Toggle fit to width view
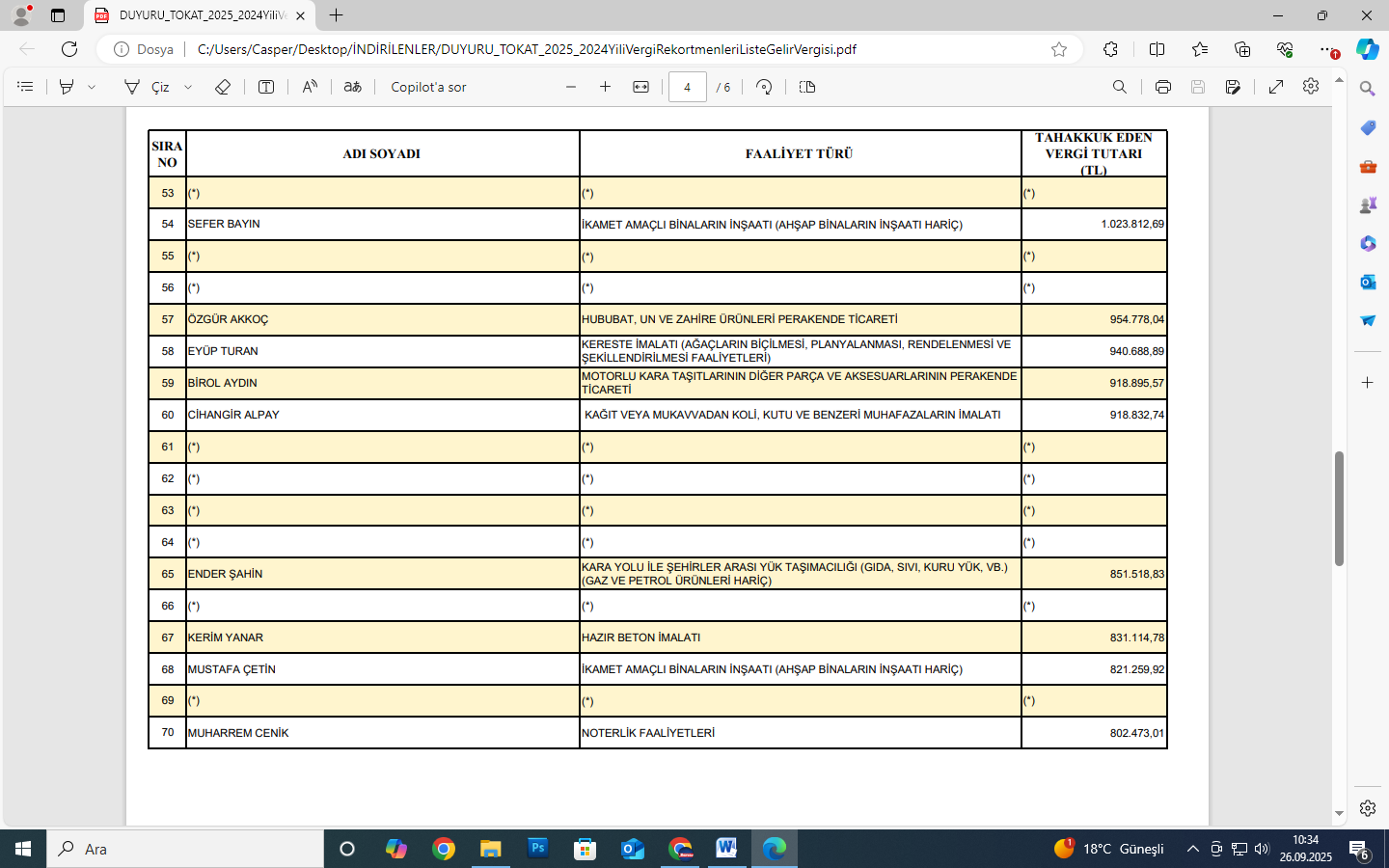 pos(640,87)
